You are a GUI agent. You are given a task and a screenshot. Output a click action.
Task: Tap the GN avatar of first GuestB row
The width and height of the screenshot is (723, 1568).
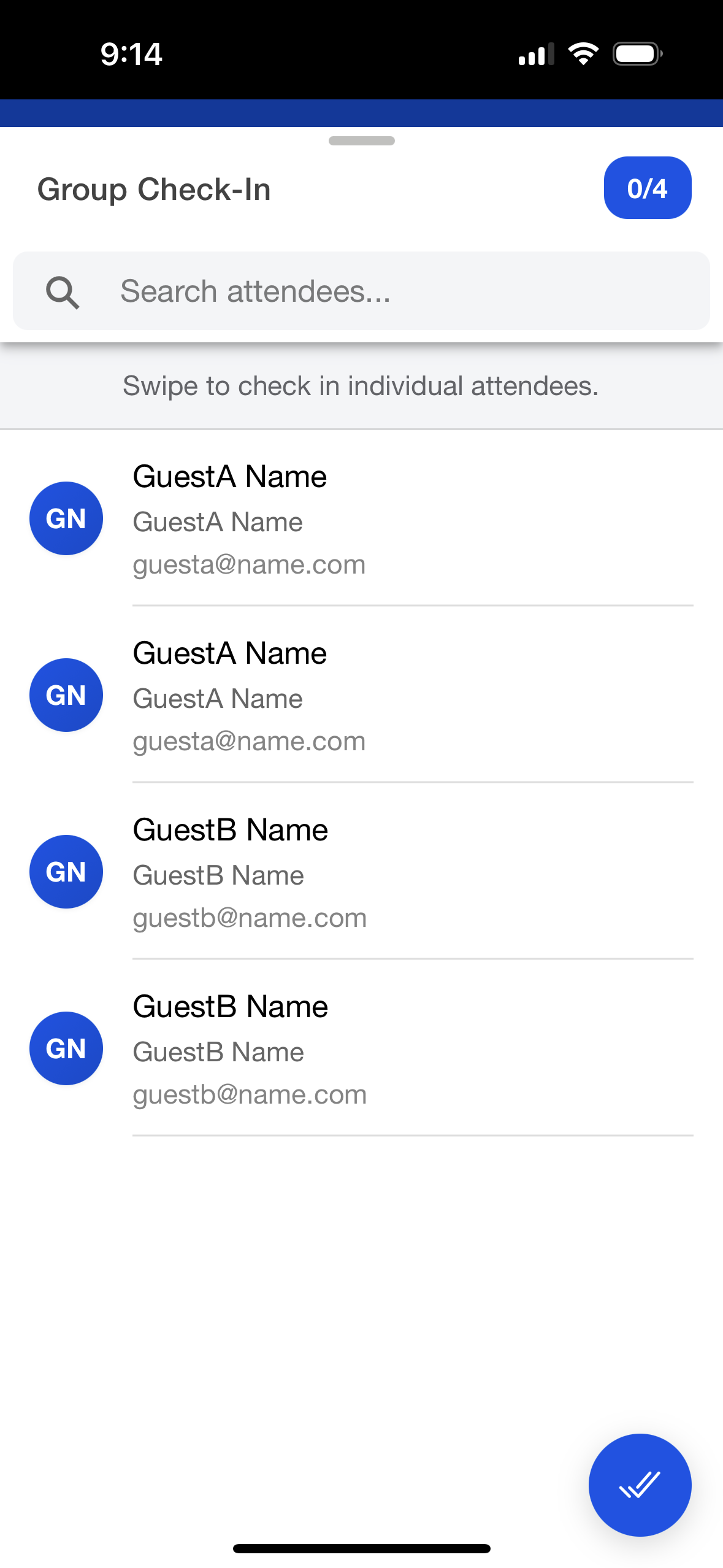coord(66,872)
